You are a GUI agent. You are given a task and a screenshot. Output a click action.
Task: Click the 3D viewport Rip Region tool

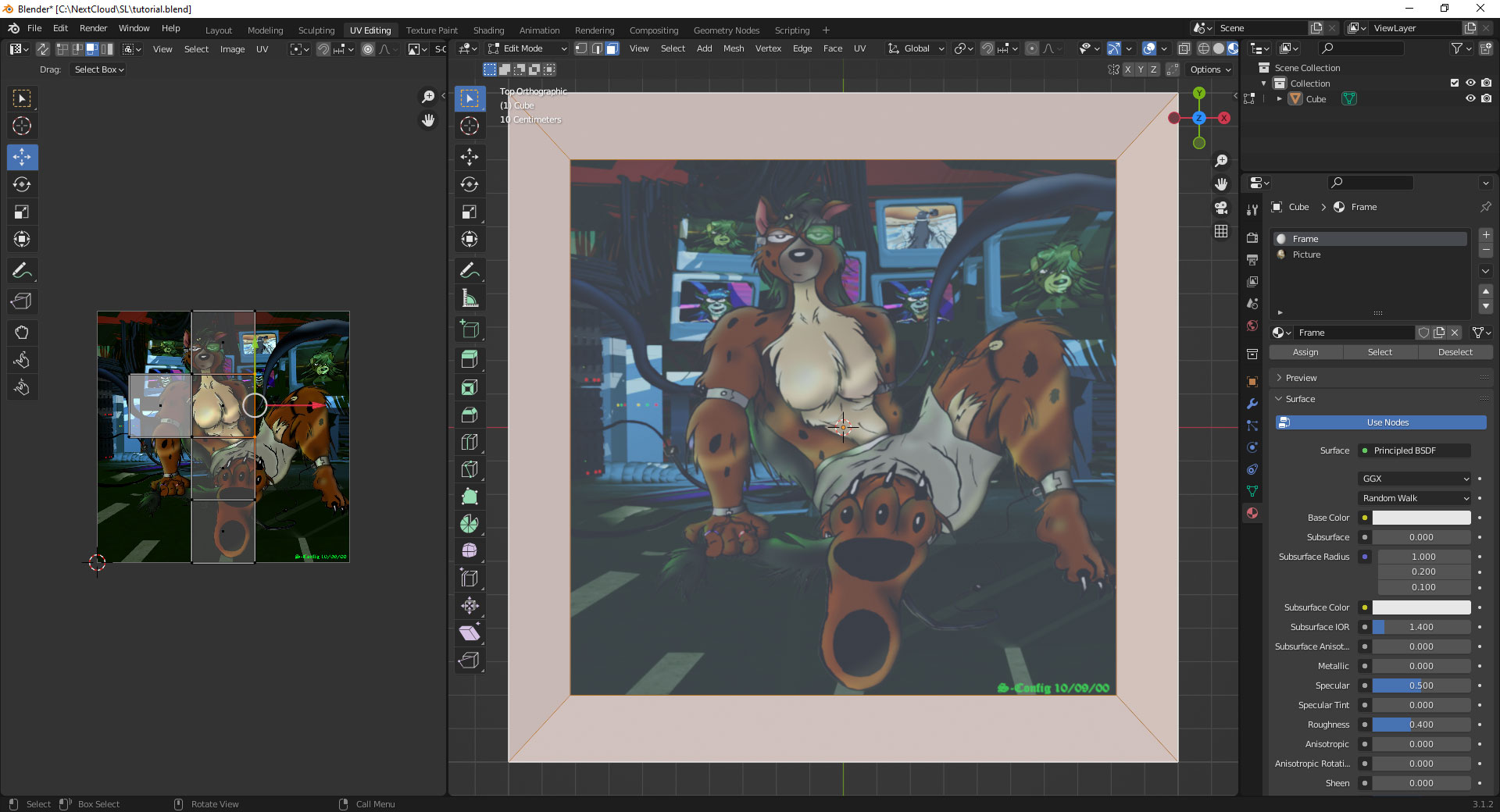[x=470, y=661]
